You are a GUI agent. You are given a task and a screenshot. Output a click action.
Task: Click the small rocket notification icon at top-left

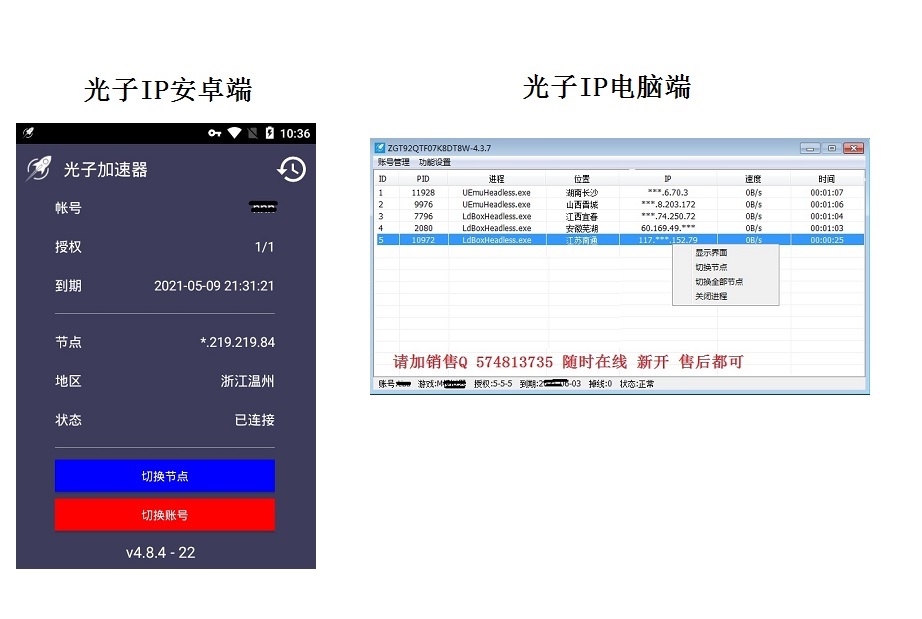coord(29,133)
